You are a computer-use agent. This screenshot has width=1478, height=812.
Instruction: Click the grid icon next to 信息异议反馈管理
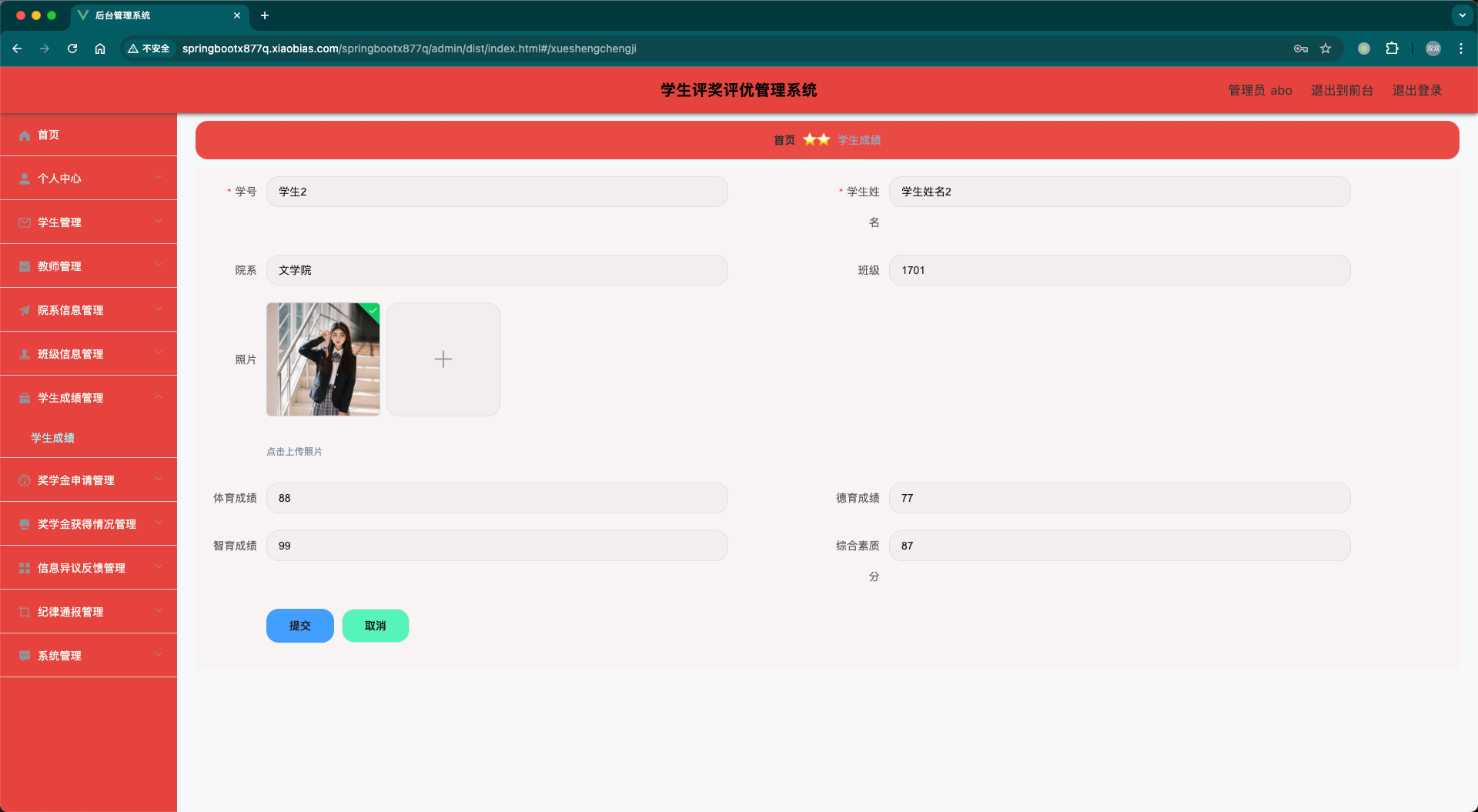pos(25,568)
